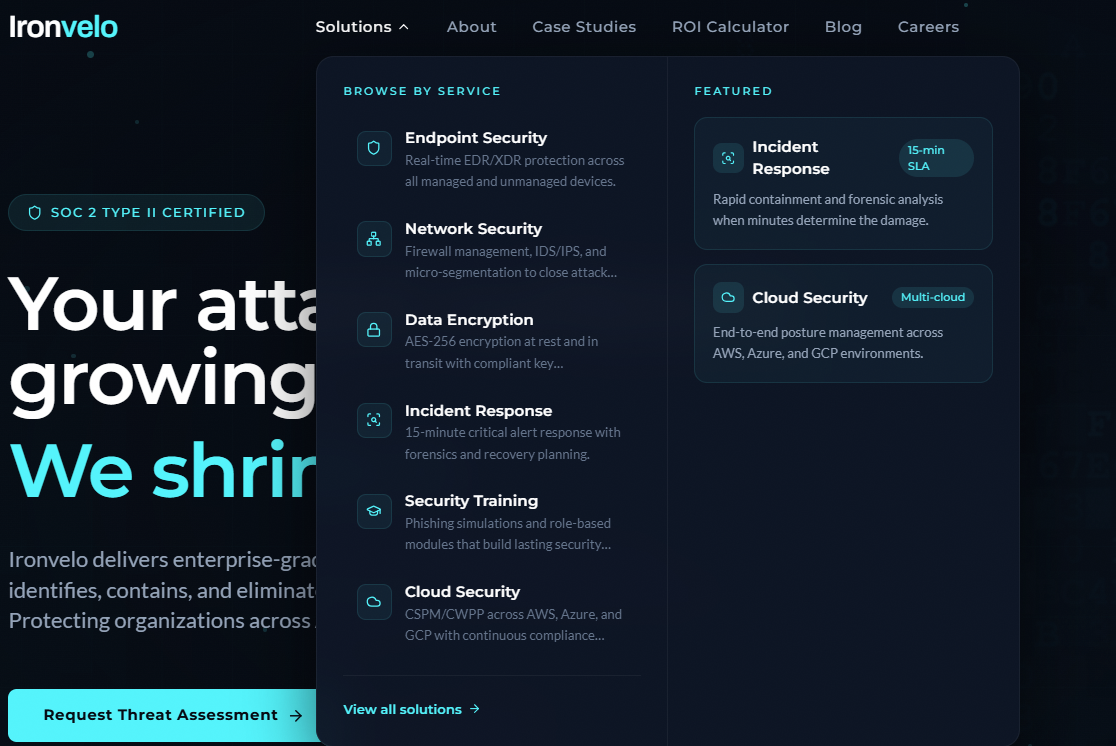
Task: Go to Case Studies
Action: click(x=584, y=27)
